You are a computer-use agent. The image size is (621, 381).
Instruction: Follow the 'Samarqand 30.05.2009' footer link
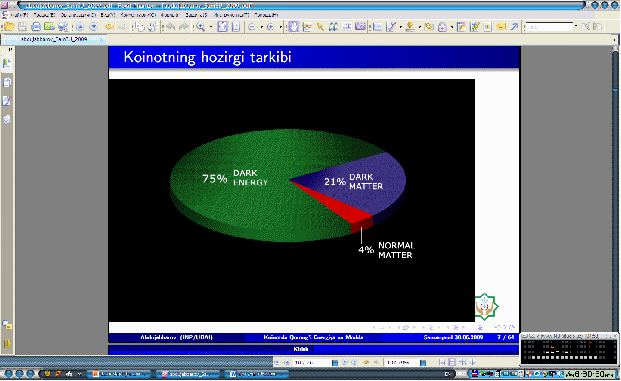click(x=453, y=337)
